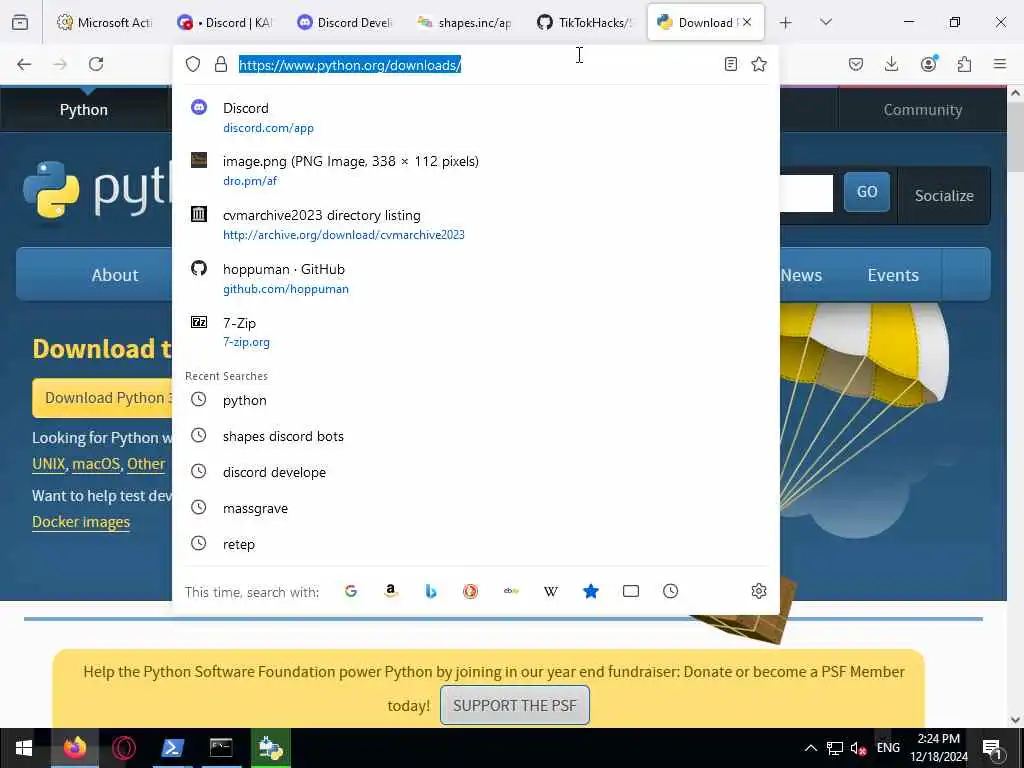Screen dimensions: 1024x768
Task: Select Discord discord.com/app suggestion
Action: [475, 117]
